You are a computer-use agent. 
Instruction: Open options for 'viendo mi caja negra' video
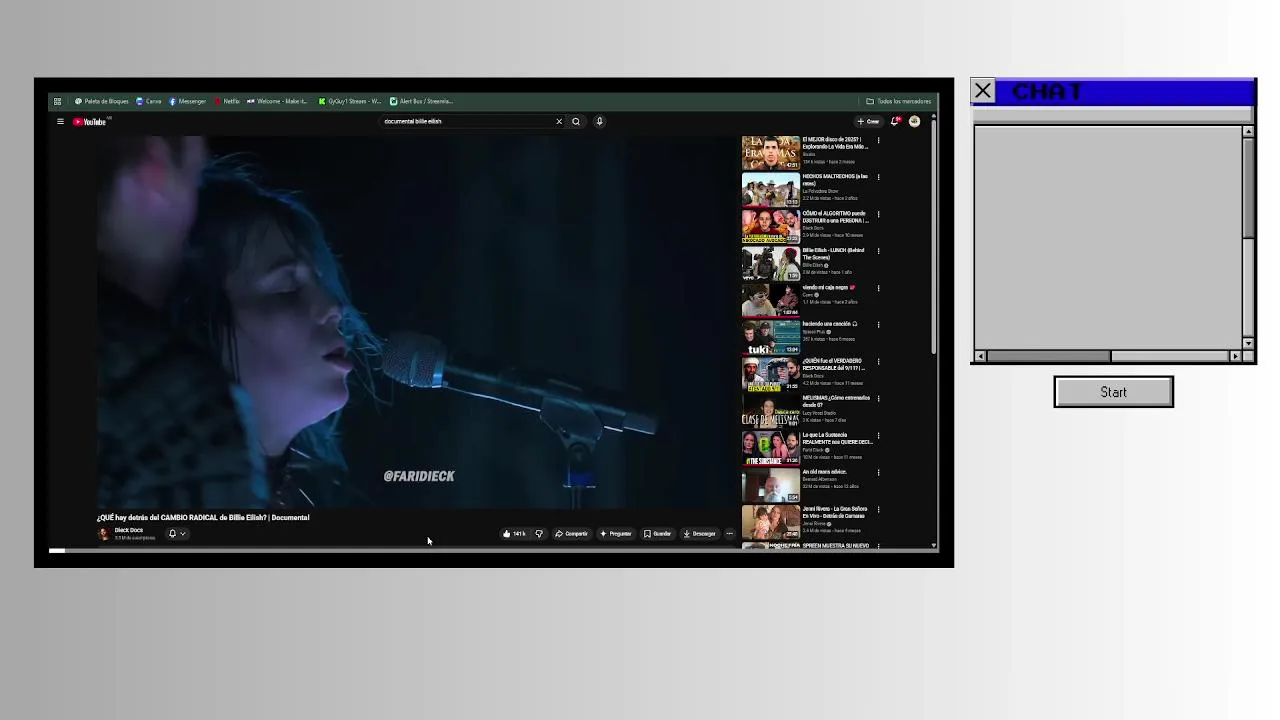878,288
